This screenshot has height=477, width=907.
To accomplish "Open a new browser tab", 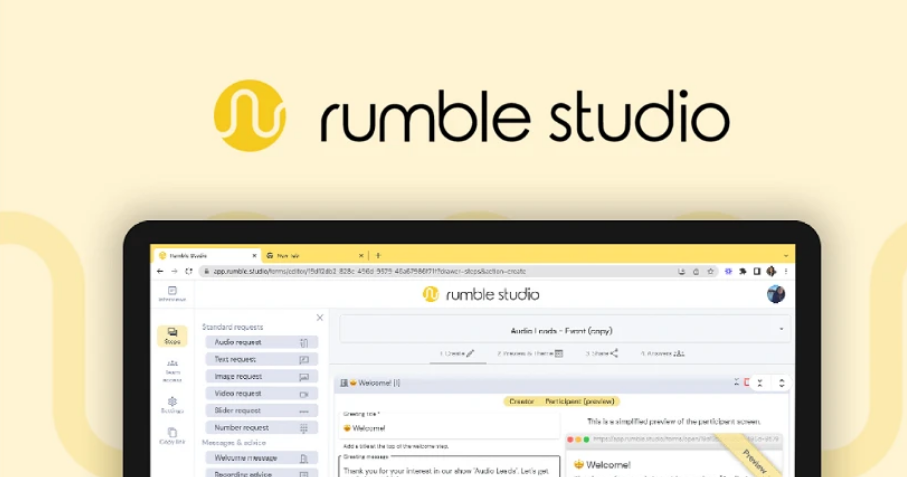I will click(x=378, y=256).
